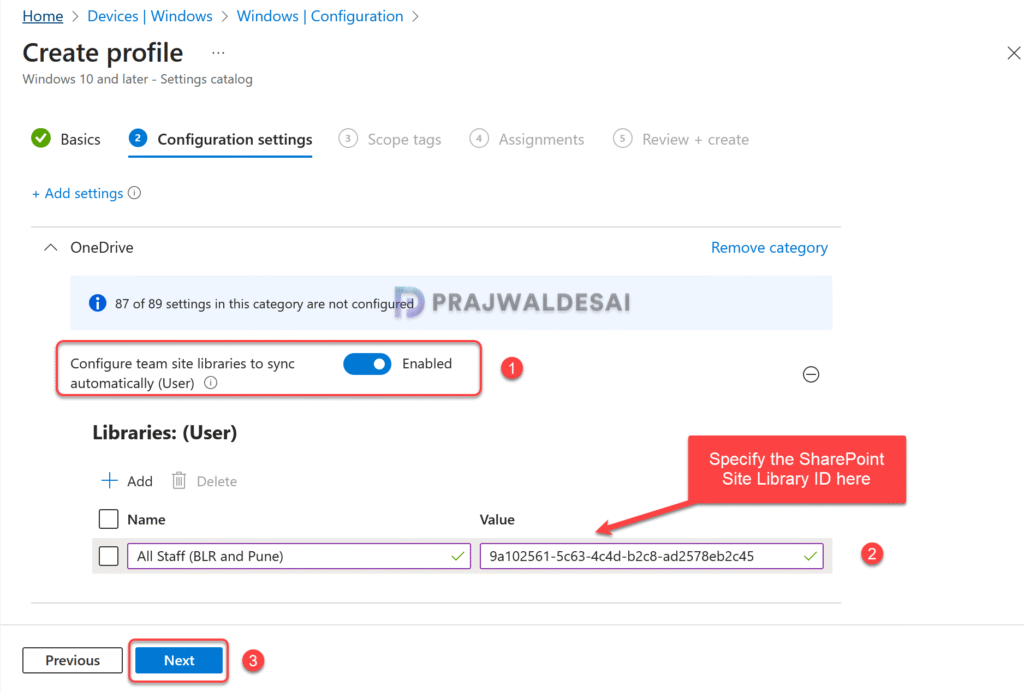Check the select-all checkbox beside Name header
Viewport: 1024px width, 692px height.
108,519
